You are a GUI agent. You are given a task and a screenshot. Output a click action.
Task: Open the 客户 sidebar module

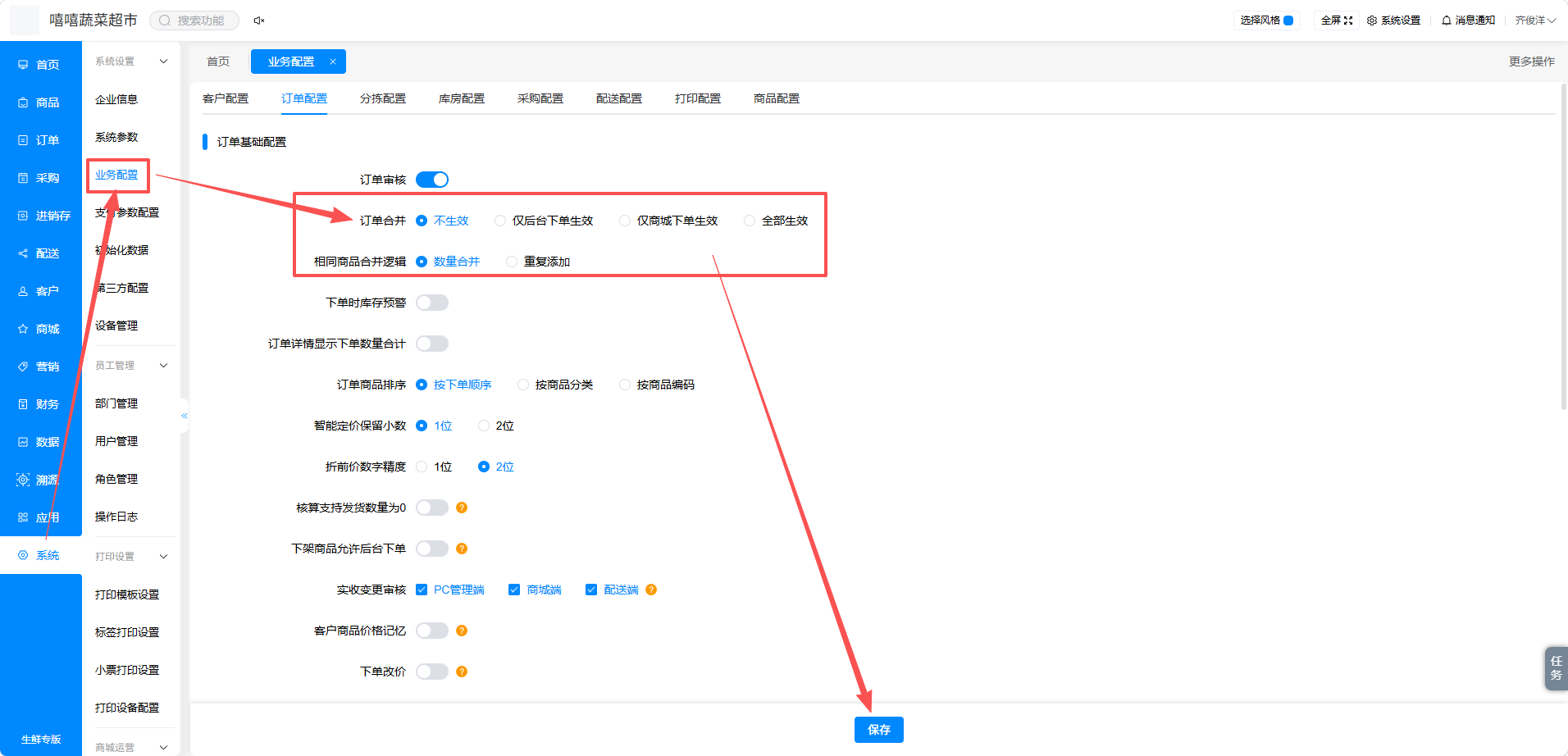tap(40, 291)
